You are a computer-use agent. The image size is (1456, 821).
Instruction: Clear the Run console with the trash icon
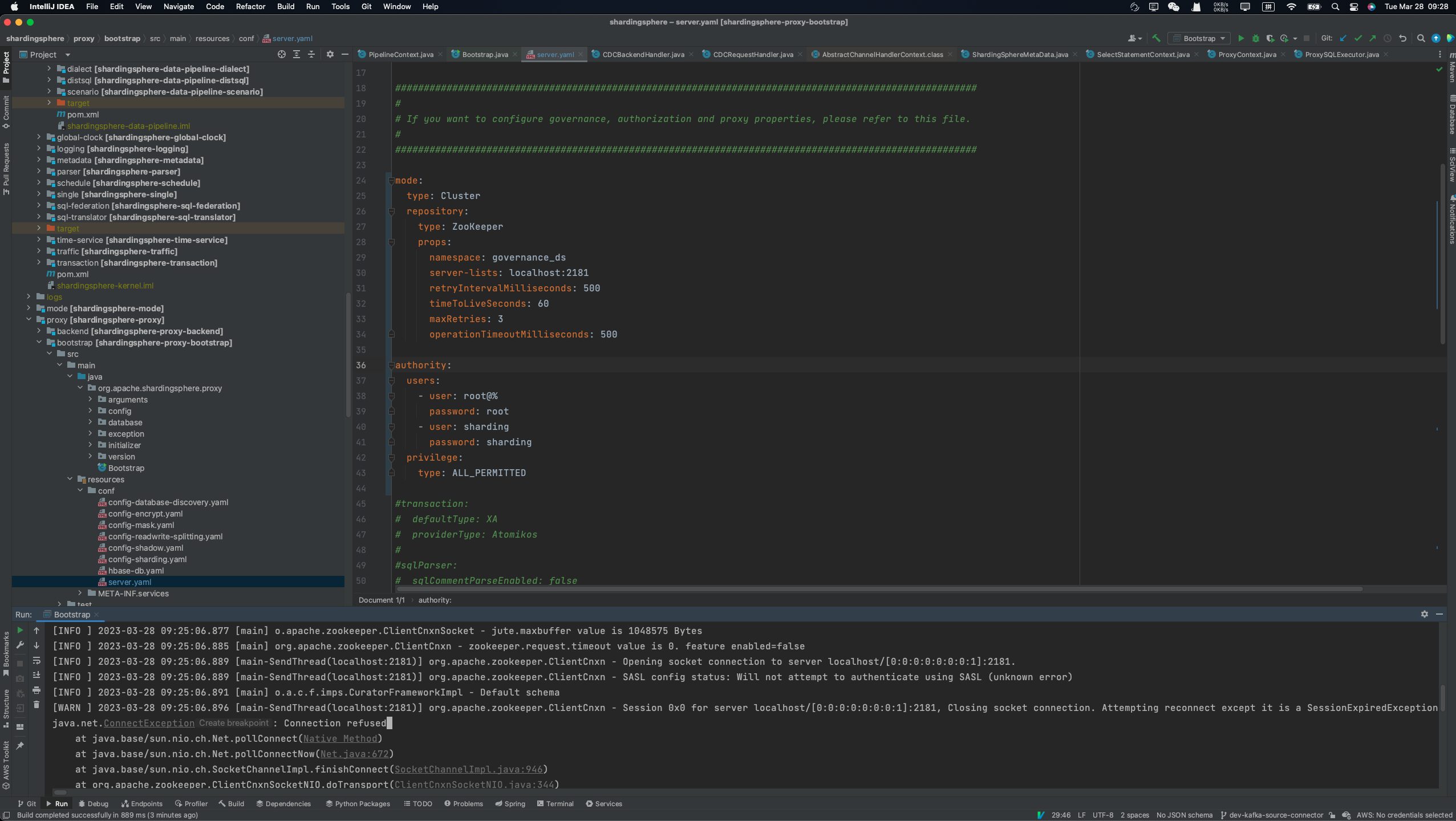(36, 705)
